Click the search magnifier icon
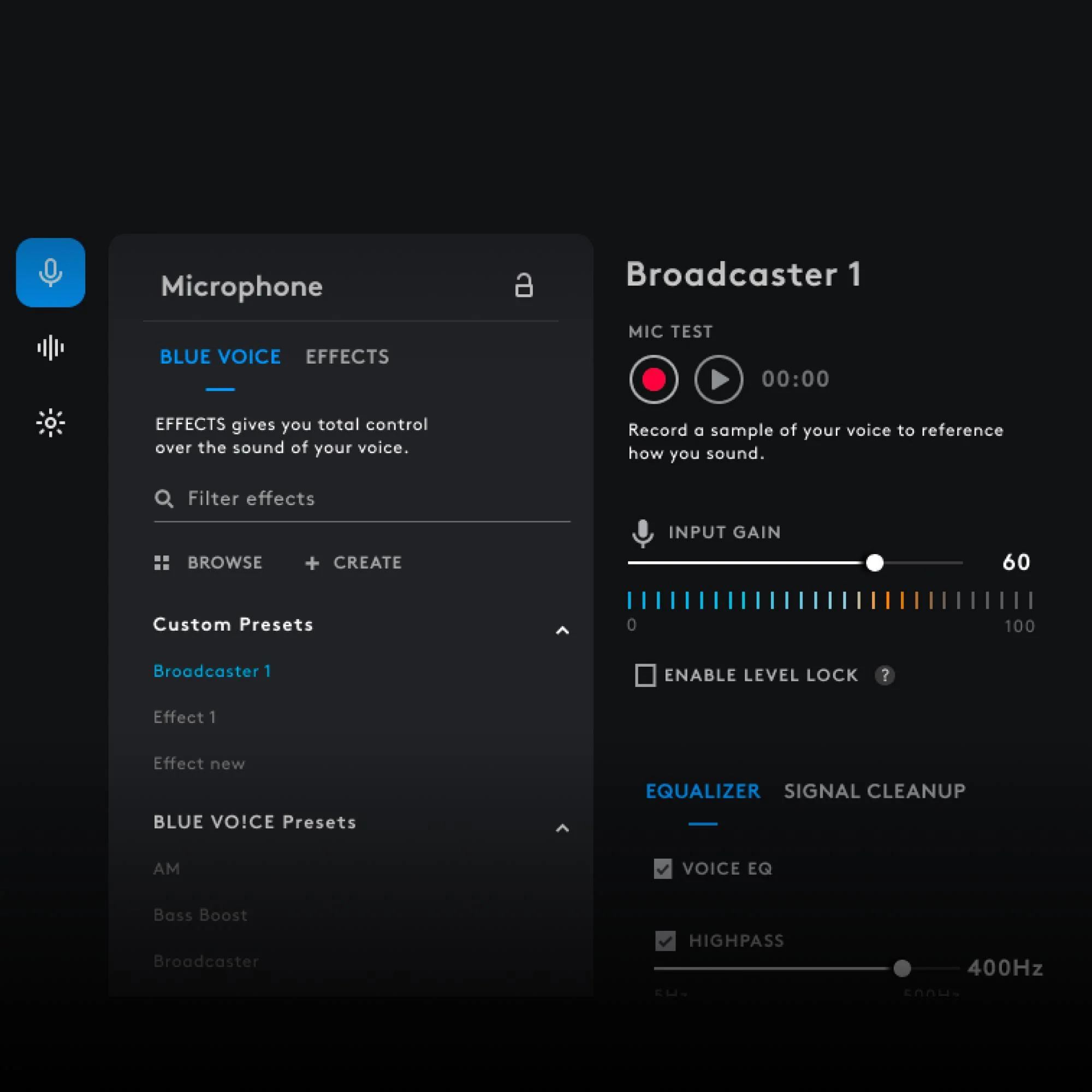 tap(164, 498)
